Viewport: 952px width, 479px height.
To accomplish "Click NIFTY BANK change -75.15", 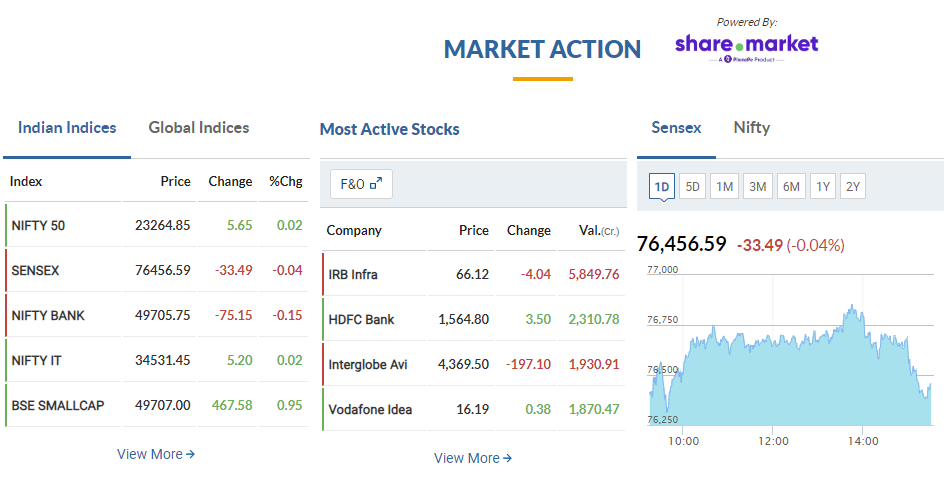I will pyautogui.click(x=234, y=315).
